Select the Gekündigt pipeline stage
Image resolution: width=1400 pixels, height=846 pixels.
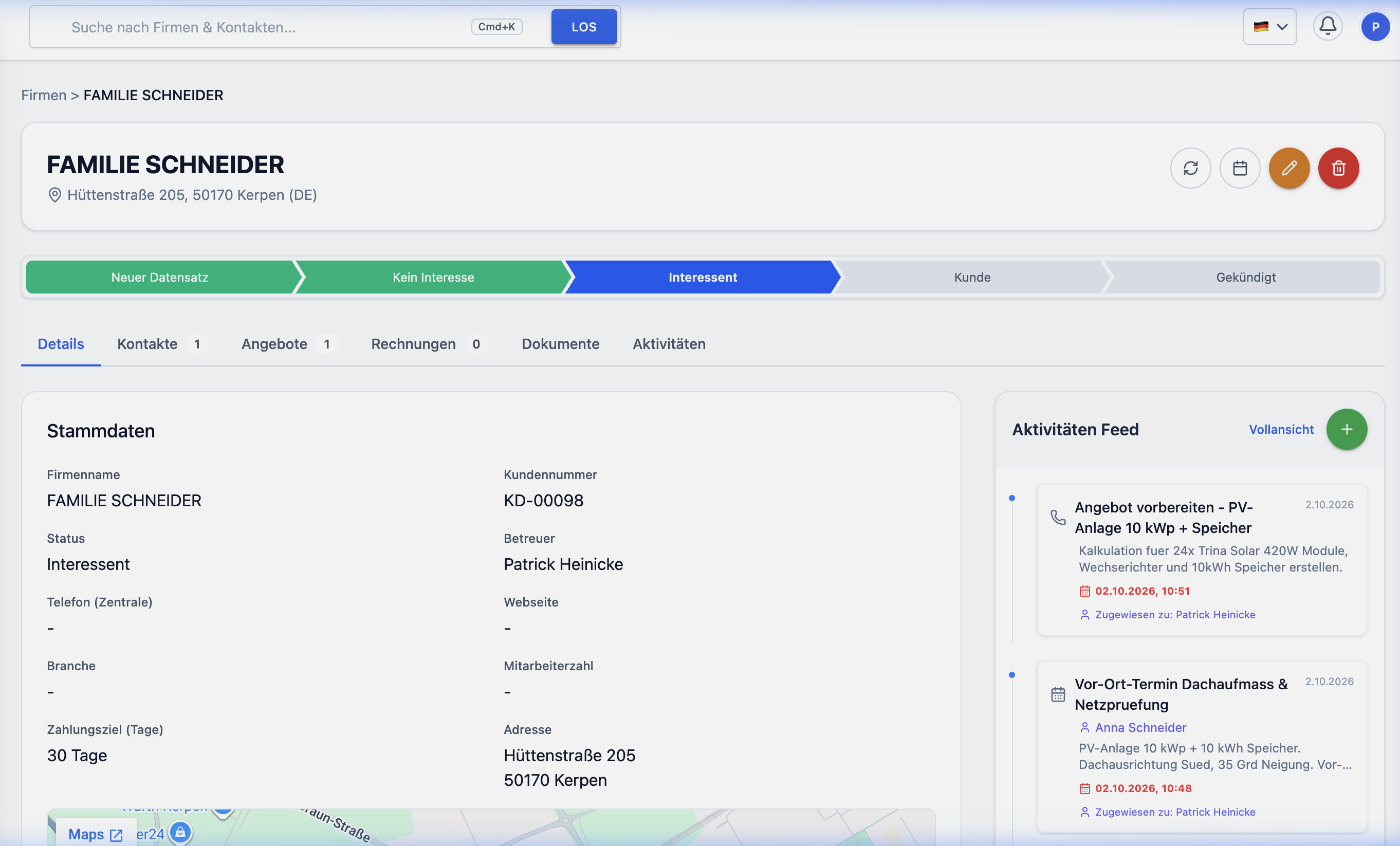[1245, 277]
